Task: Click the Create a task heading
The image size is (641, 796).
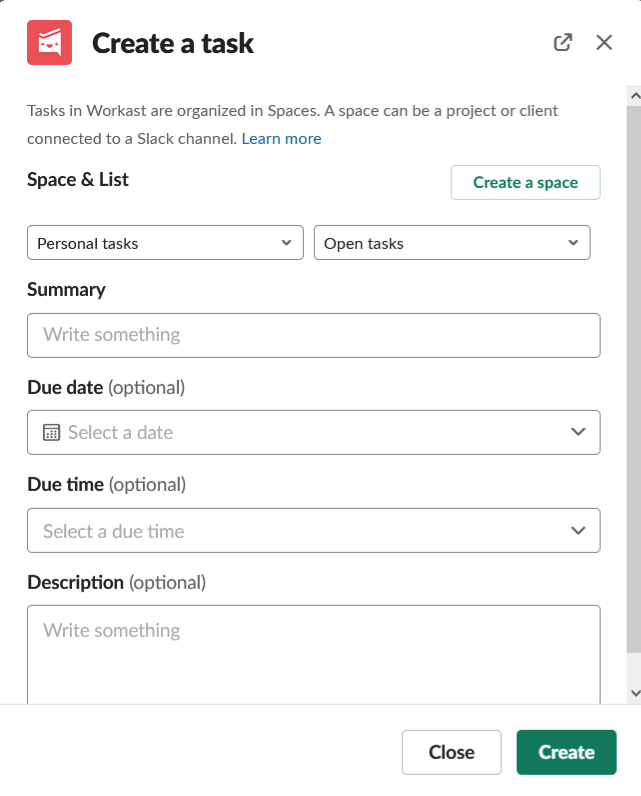Action: click(173, 43)
